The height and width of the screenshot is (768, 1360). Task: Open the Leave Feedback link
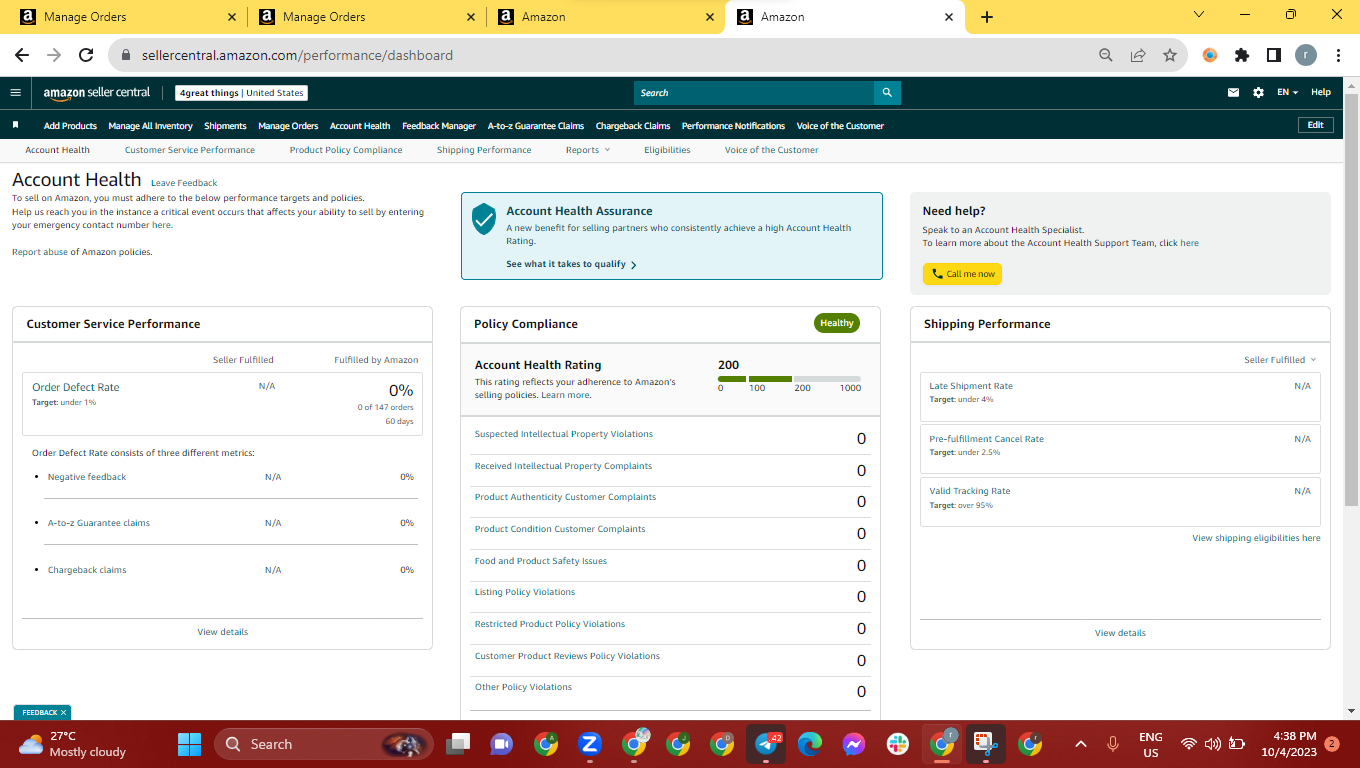[x=184, y=183]
